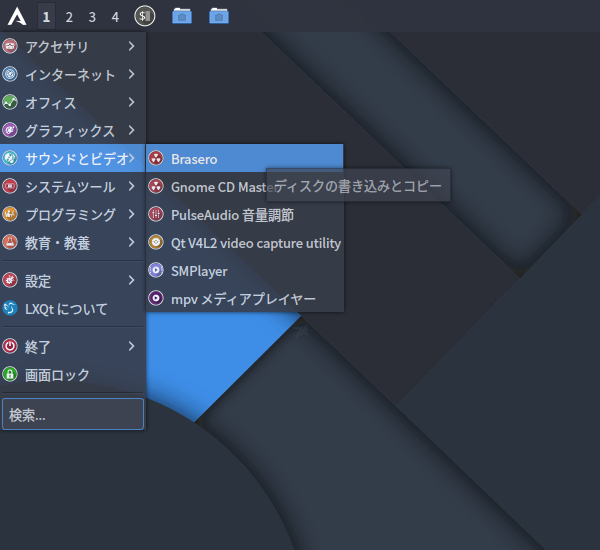Open the プログラミング category label

pos(70,215)
